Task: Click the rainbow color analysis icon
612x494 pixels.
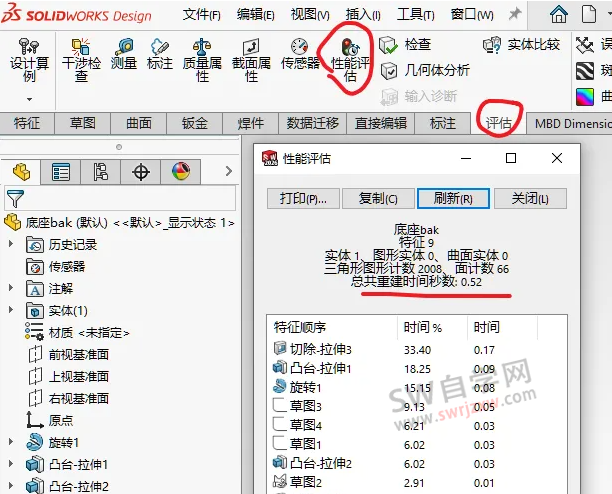Action: tap(585, 96)
